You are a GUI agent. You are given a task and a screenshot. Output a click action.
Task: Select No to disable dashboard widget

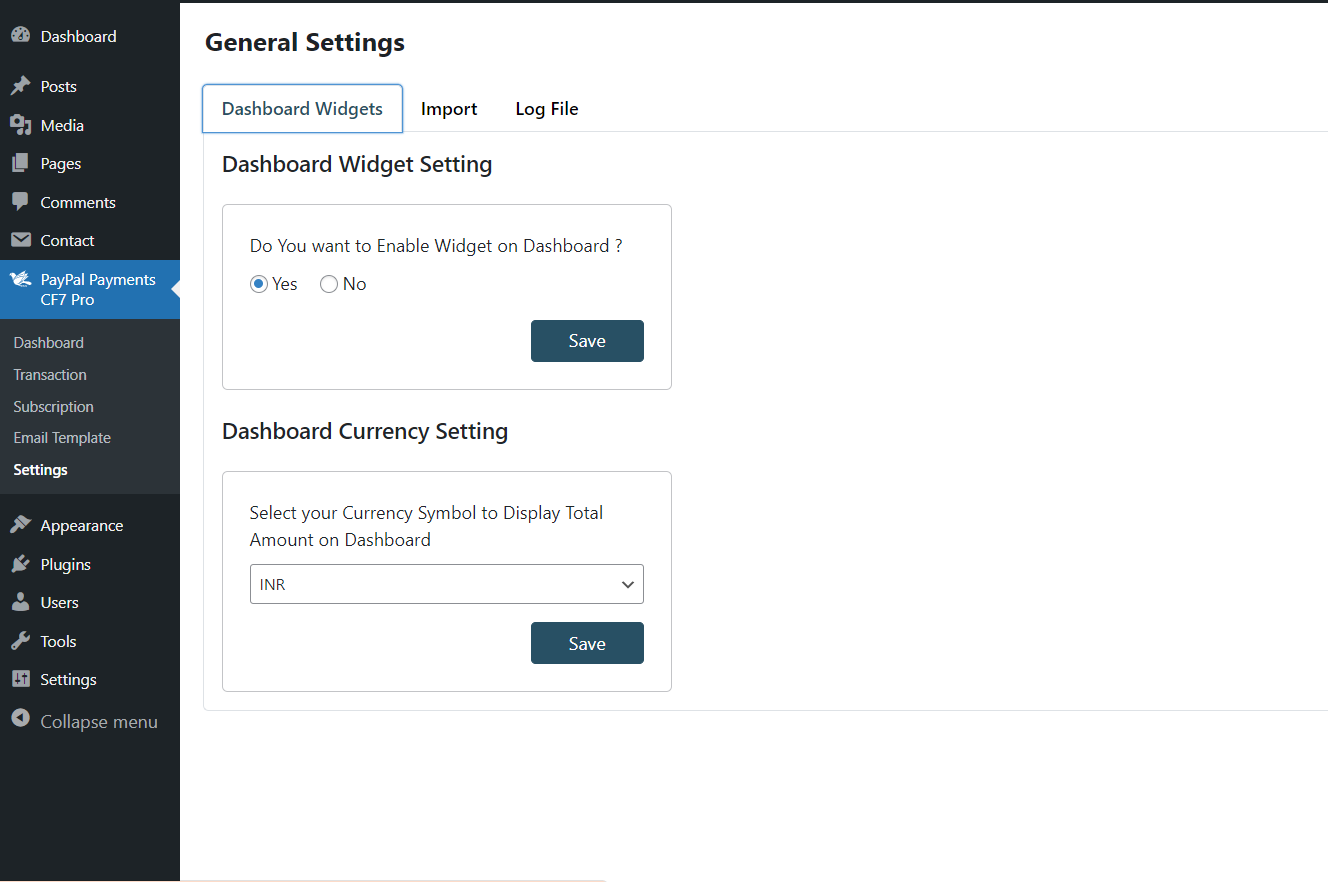click(329, 284)
